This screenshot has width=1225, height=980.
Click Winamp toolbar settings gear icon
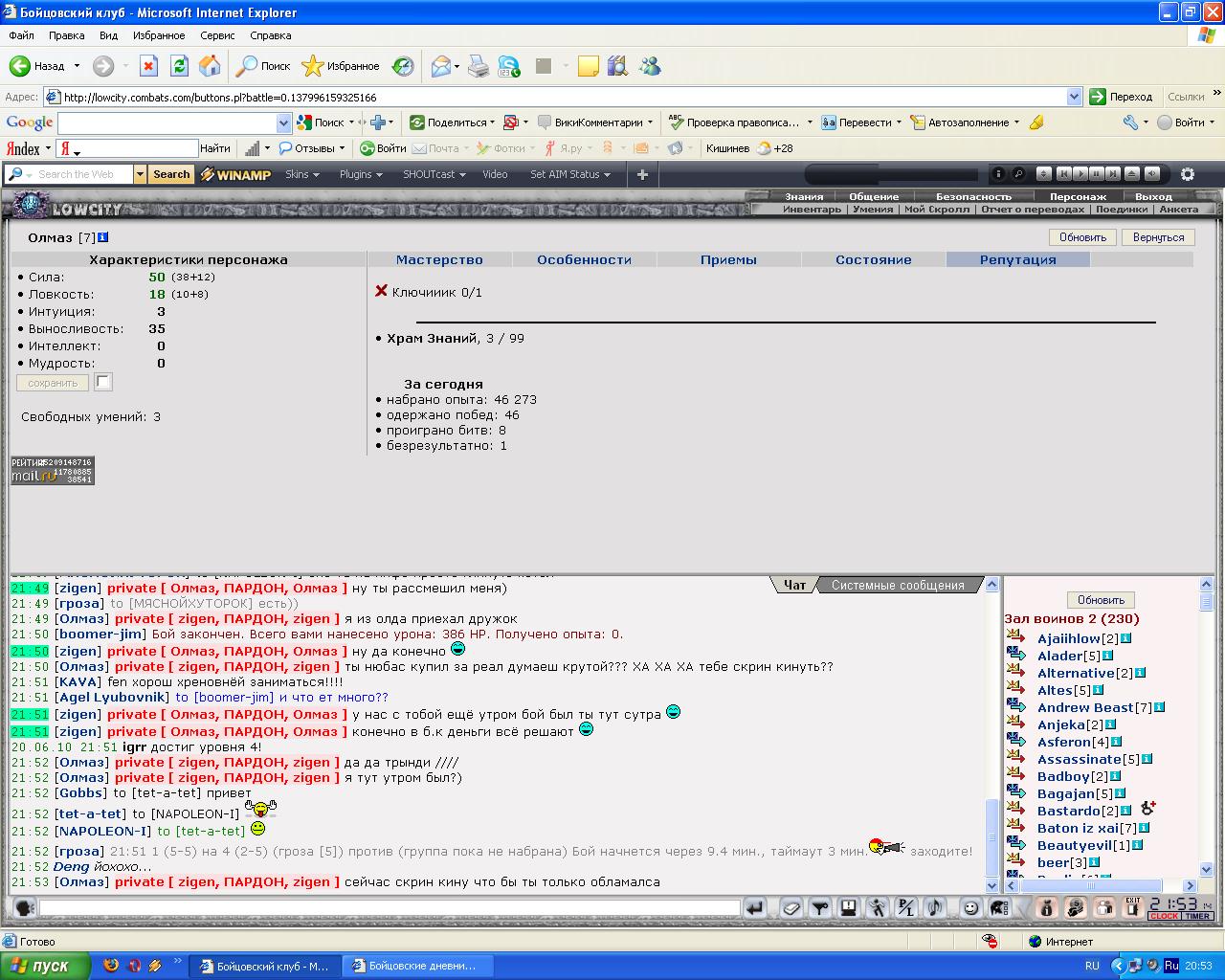(x=1188, y=174)
